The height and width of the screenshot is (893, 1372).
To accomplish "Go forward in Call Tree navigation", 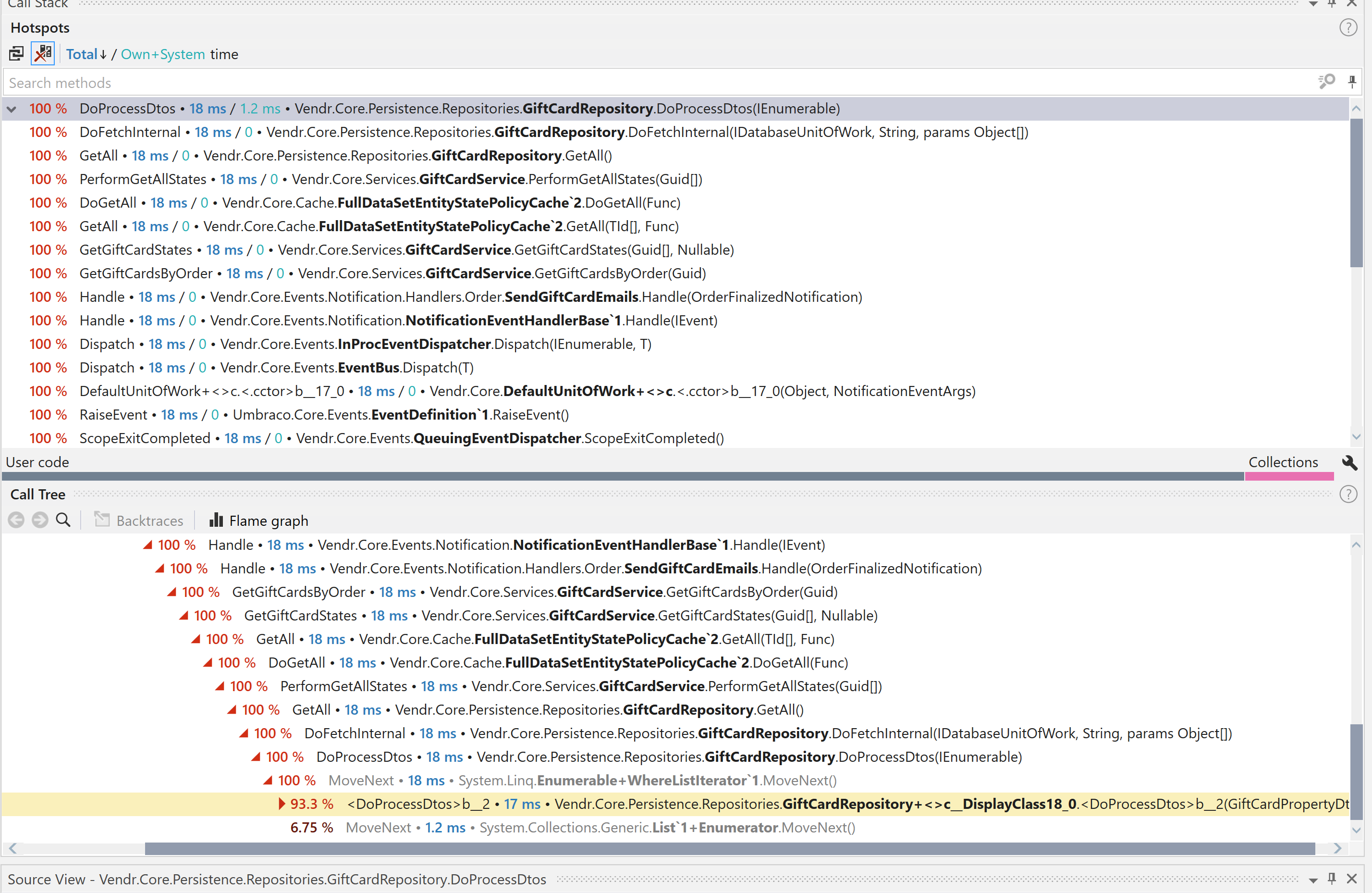I will [x=40, y=521].
